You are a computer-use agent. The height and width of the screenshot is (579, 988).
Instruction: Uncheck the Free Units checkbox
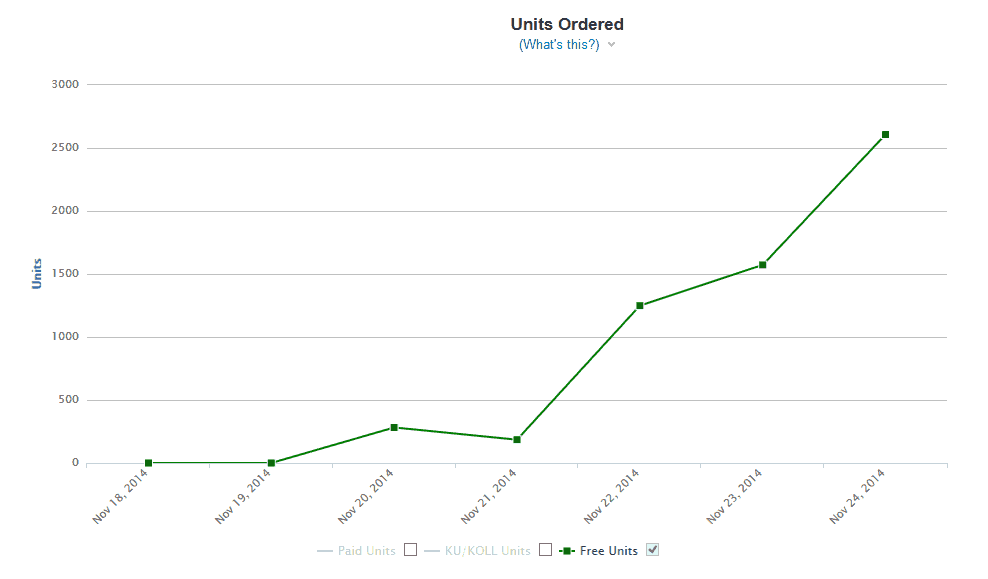coord(652,549)
